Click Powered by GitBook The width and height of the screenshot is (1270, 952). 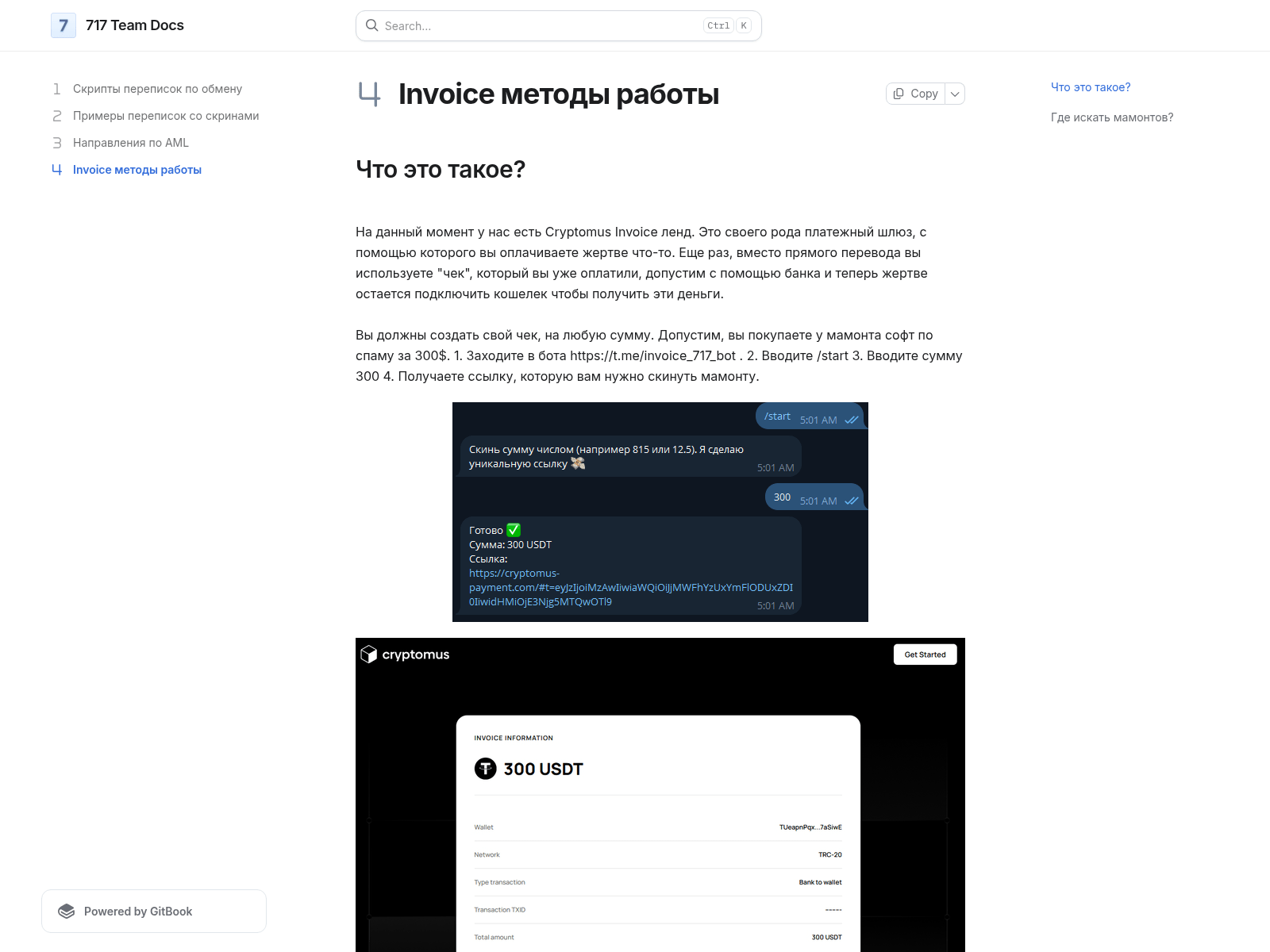(139, 911)
